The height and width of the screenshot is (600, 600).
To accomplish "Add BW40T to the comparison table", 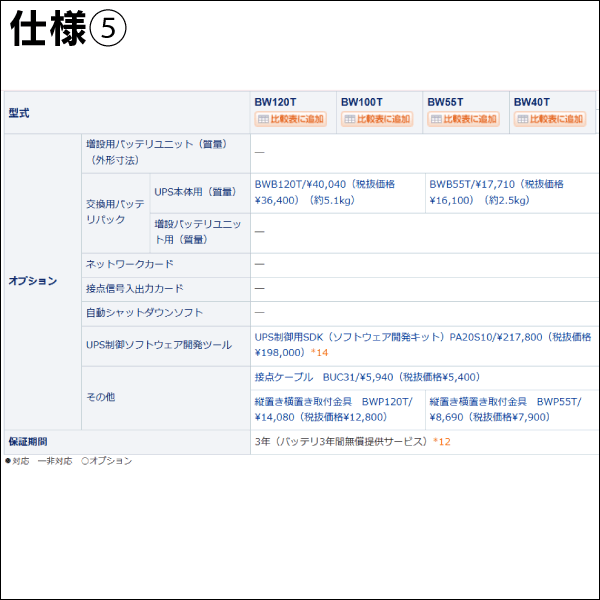I will pos(550,119).
